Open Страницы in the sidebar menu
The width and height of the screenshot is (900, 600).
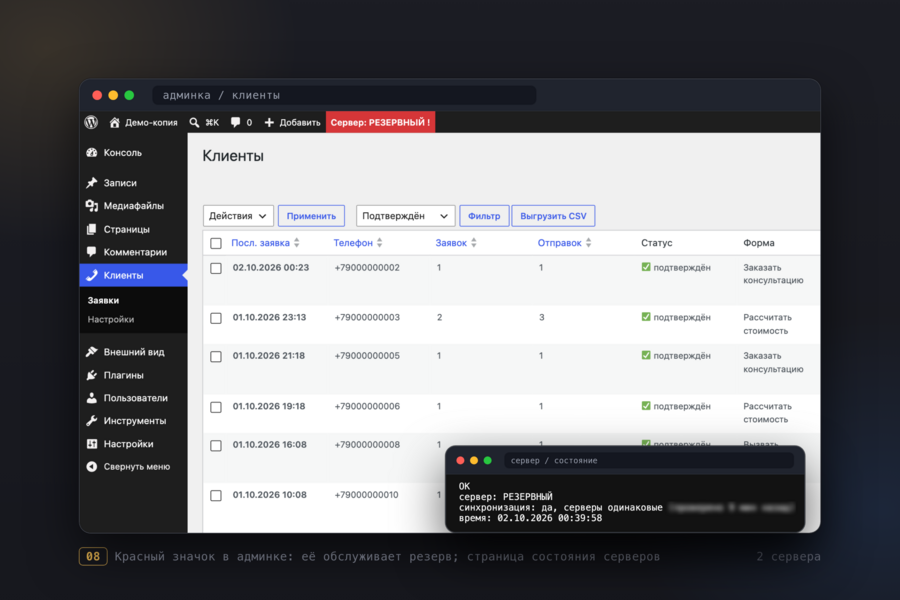tap(133, 229)
